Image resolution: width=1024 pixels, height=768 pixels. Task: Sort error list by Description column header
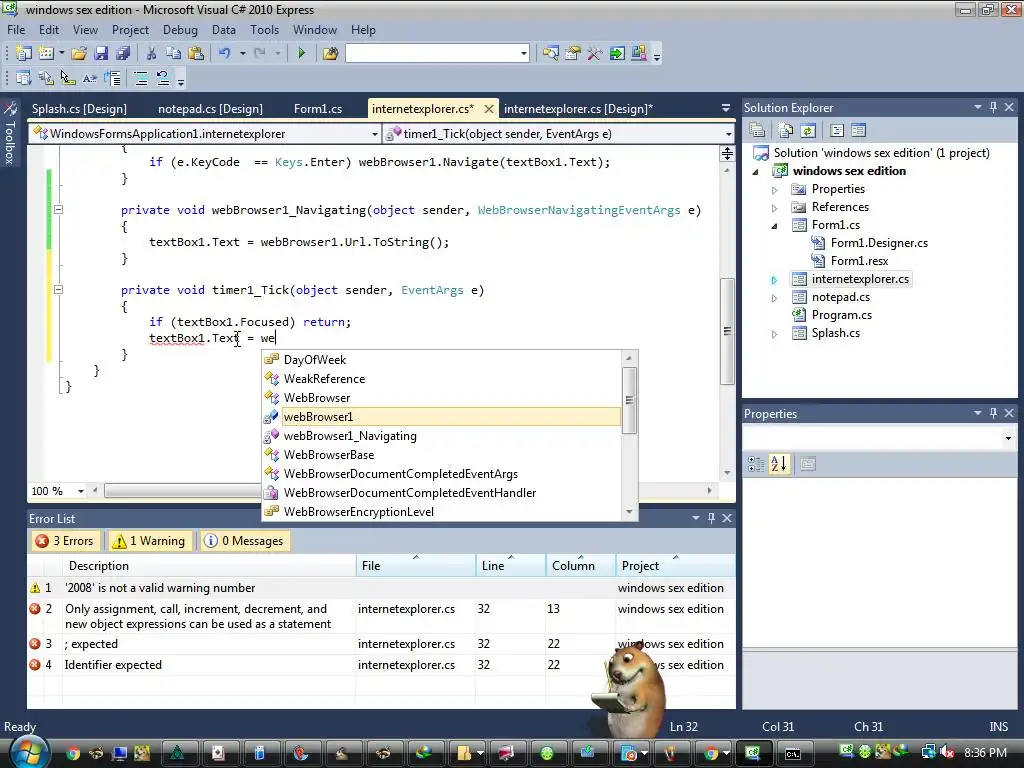click(x=209, y=566)
